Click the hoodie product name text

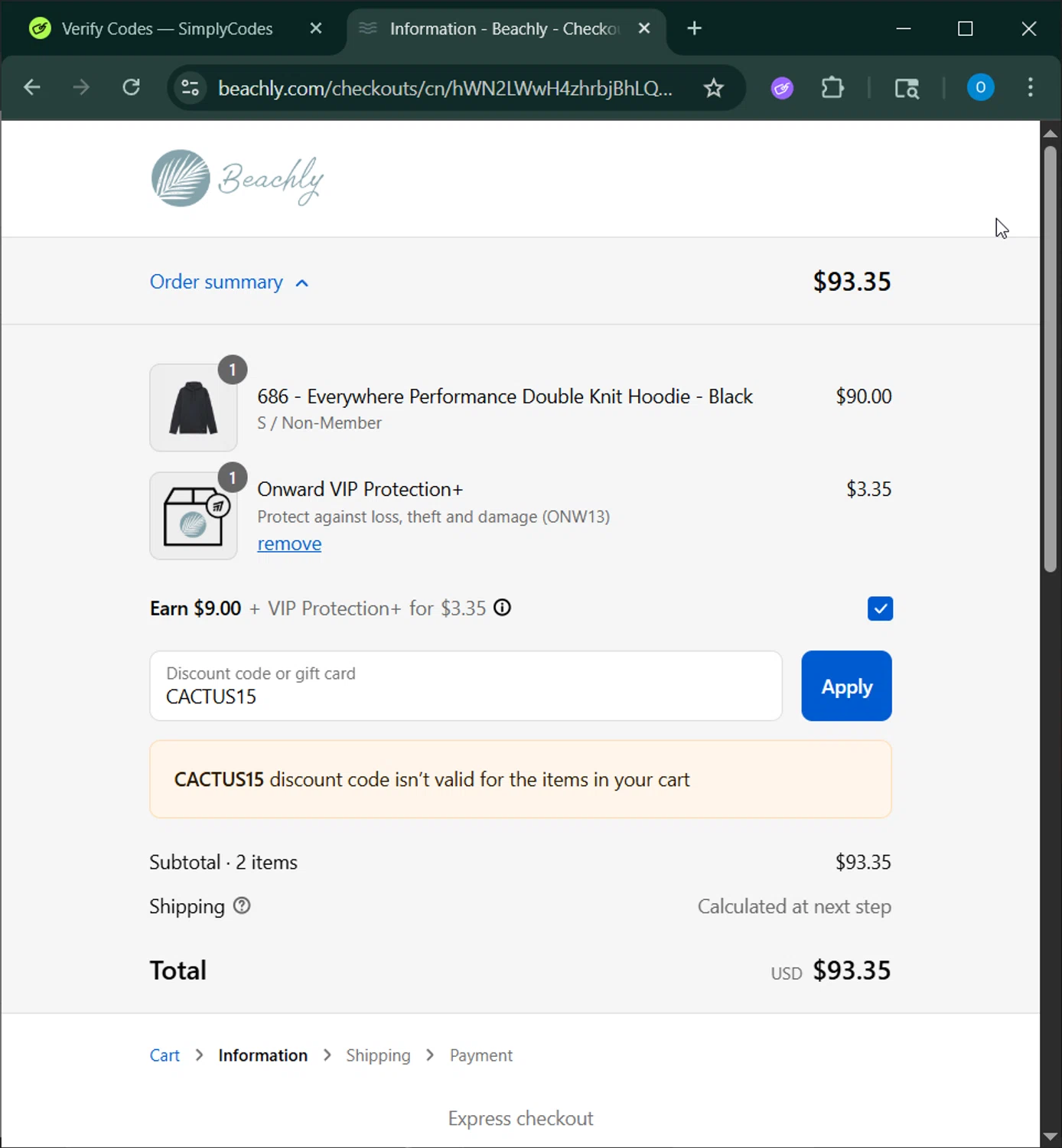(505, 396)
